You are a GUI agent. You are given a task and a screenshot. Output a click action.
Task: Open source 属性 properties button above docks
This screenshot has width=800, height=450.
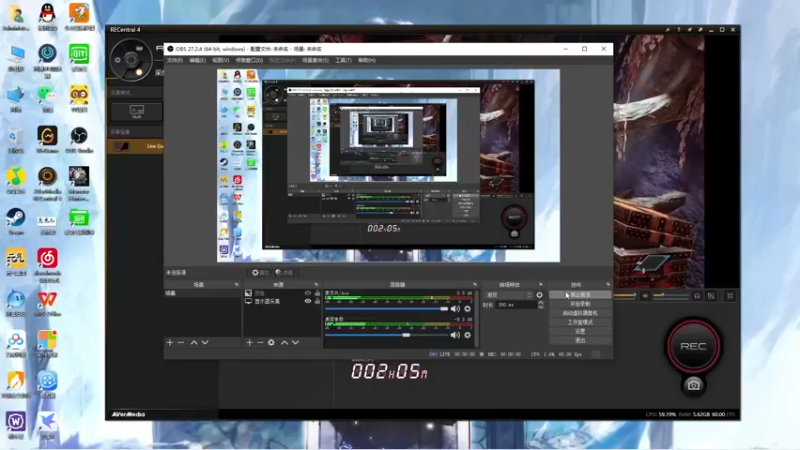click(260, 272)
